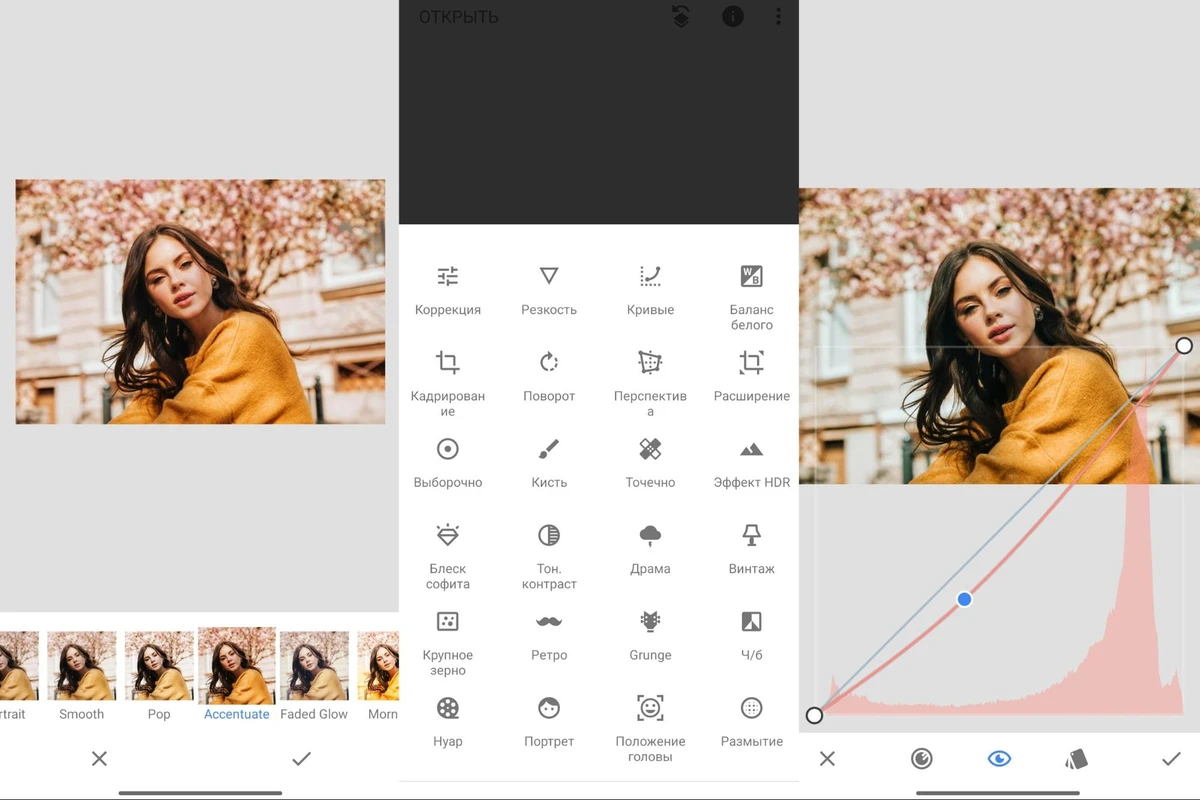Cancel the looks selection with X
Image resolution: width=1200 pixels, height=800 pixels.
point(99,759)
